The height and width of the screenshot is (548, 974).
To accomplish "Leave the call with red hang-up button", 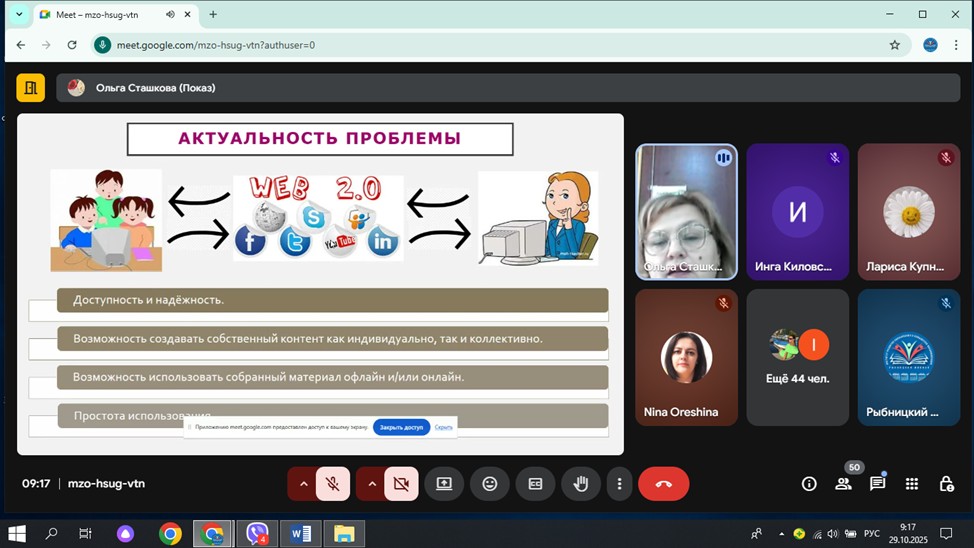I will pos(663,484).
